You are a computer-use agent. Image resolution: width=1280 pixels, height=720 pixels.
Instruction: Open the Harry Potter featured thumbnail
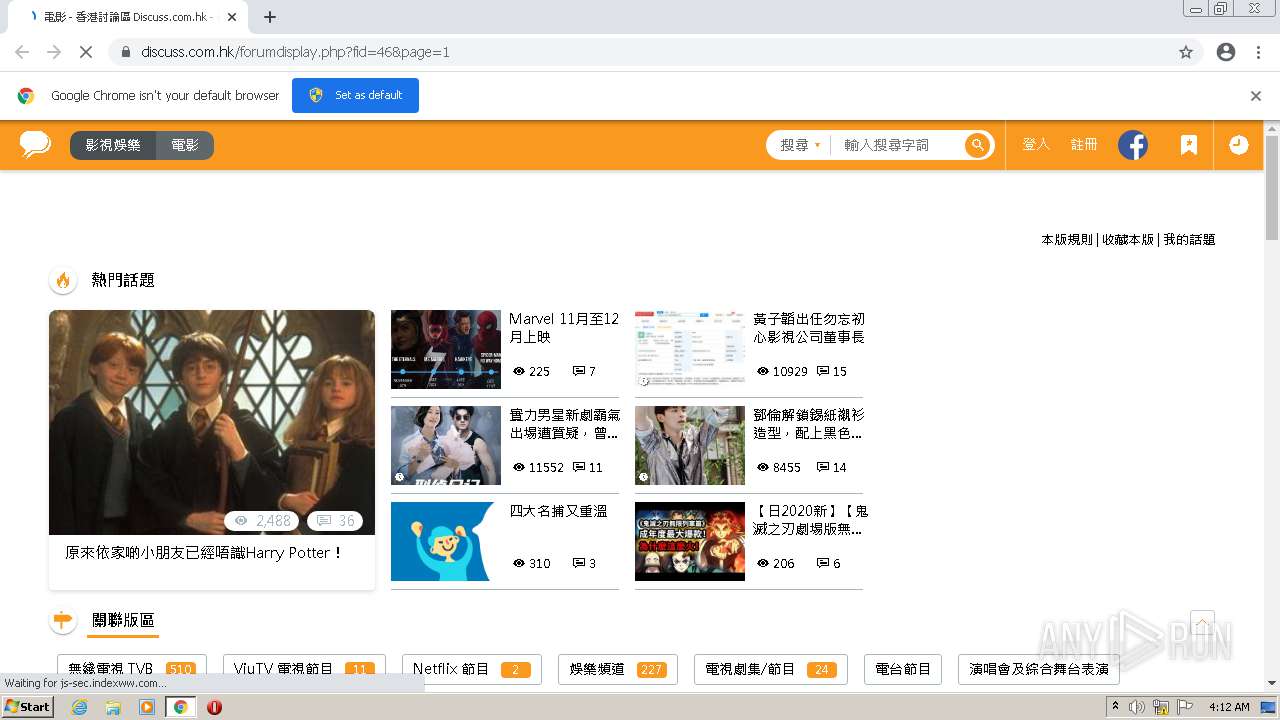click(x=212, y=422)
